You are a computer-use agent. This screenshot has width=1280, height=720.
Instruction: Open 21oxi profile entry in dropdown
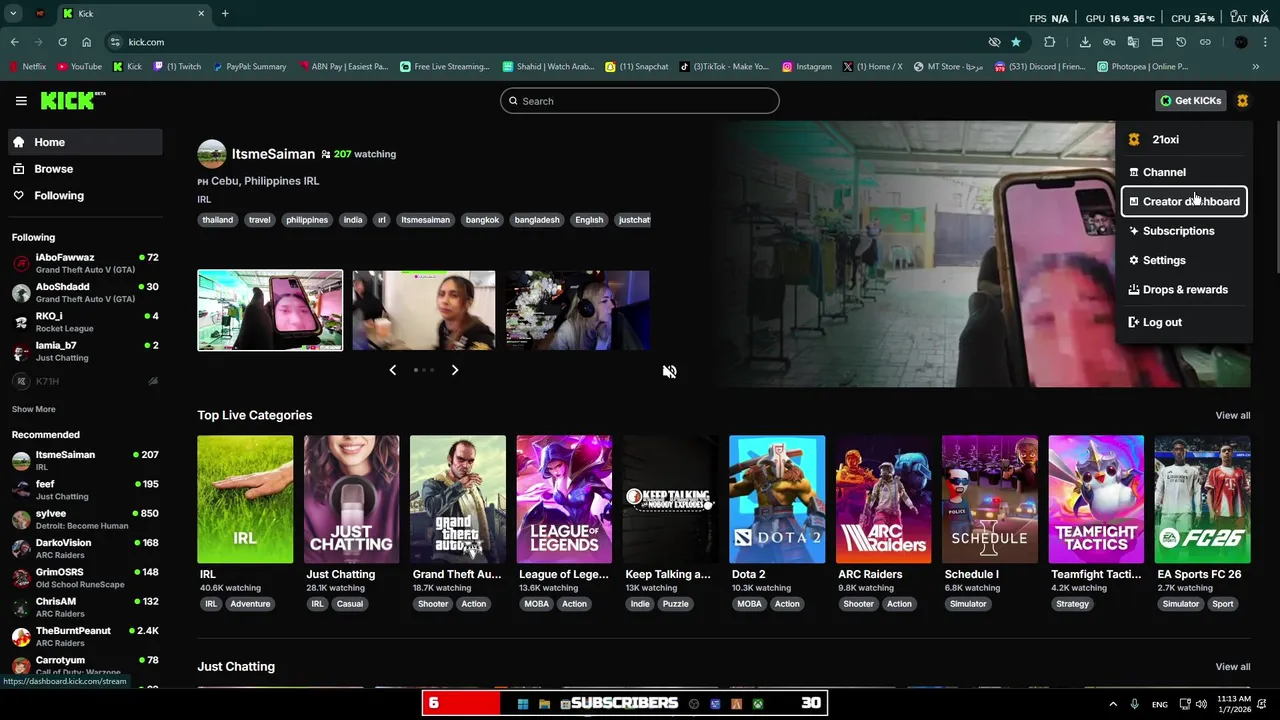coord(1184,140)
